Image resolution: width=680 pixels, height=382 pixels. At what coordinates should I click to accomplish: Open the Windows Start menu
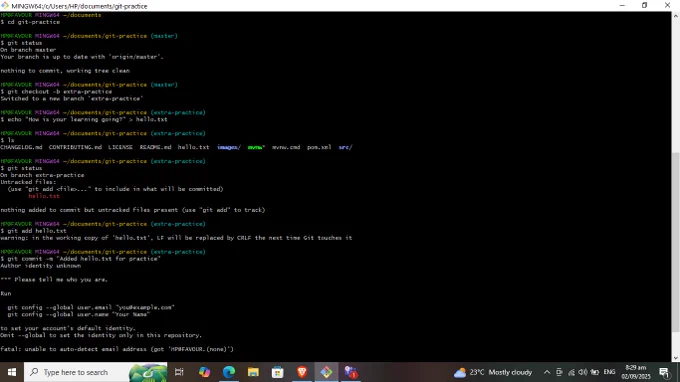pyautogui.click(x=12, y=372)
